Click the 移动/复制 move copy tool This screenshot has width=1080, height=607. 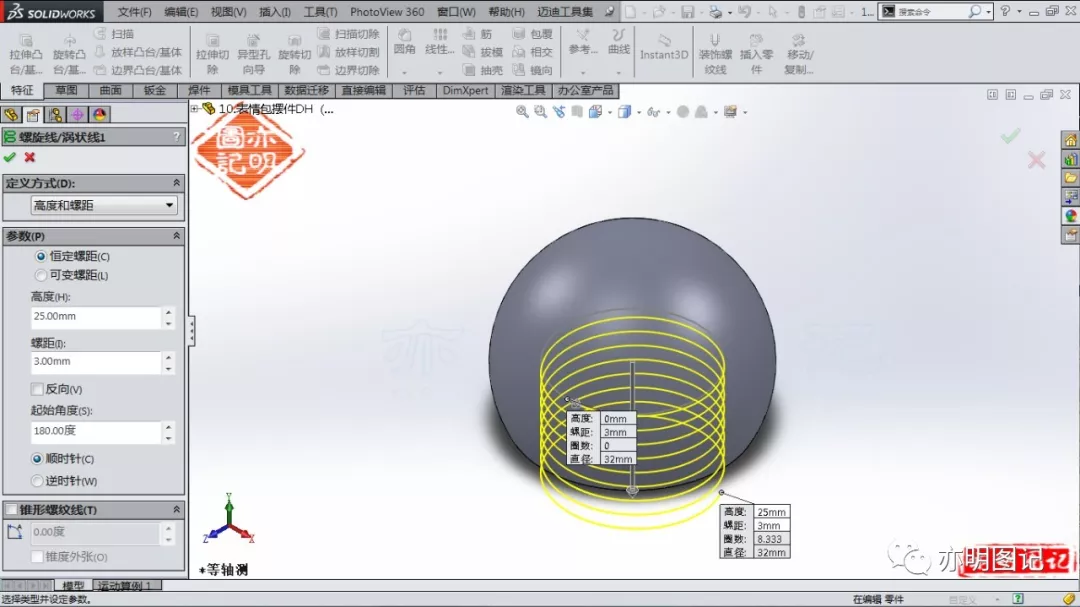point(799,54)
